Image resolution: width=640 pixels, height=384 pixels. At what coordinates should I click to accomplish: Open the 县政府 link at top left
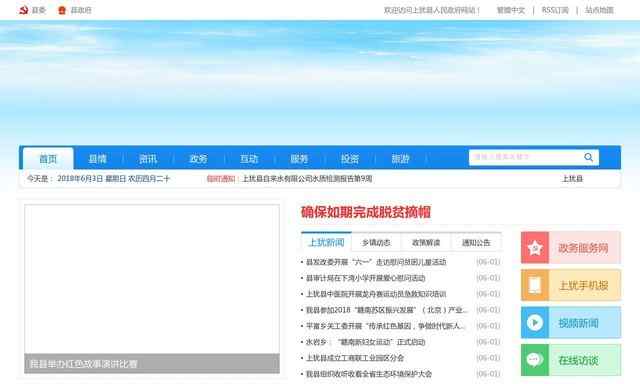(x=81, y=10)
